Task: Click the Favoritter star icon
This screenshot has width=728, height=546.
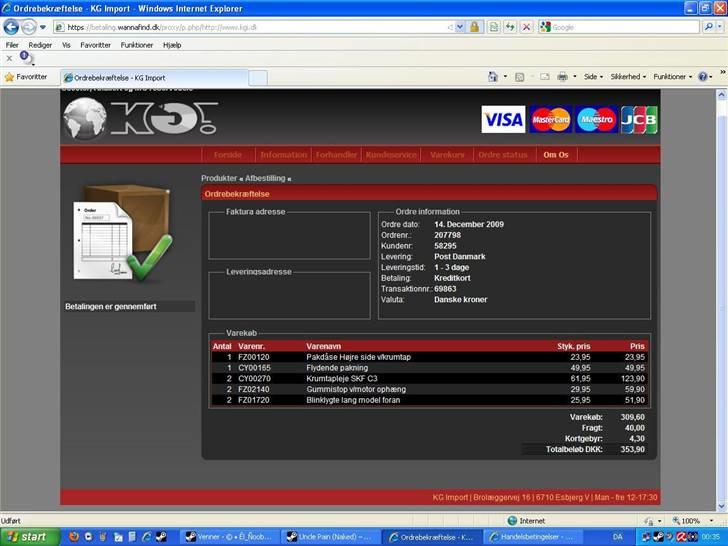Action: tap(10, 76)
